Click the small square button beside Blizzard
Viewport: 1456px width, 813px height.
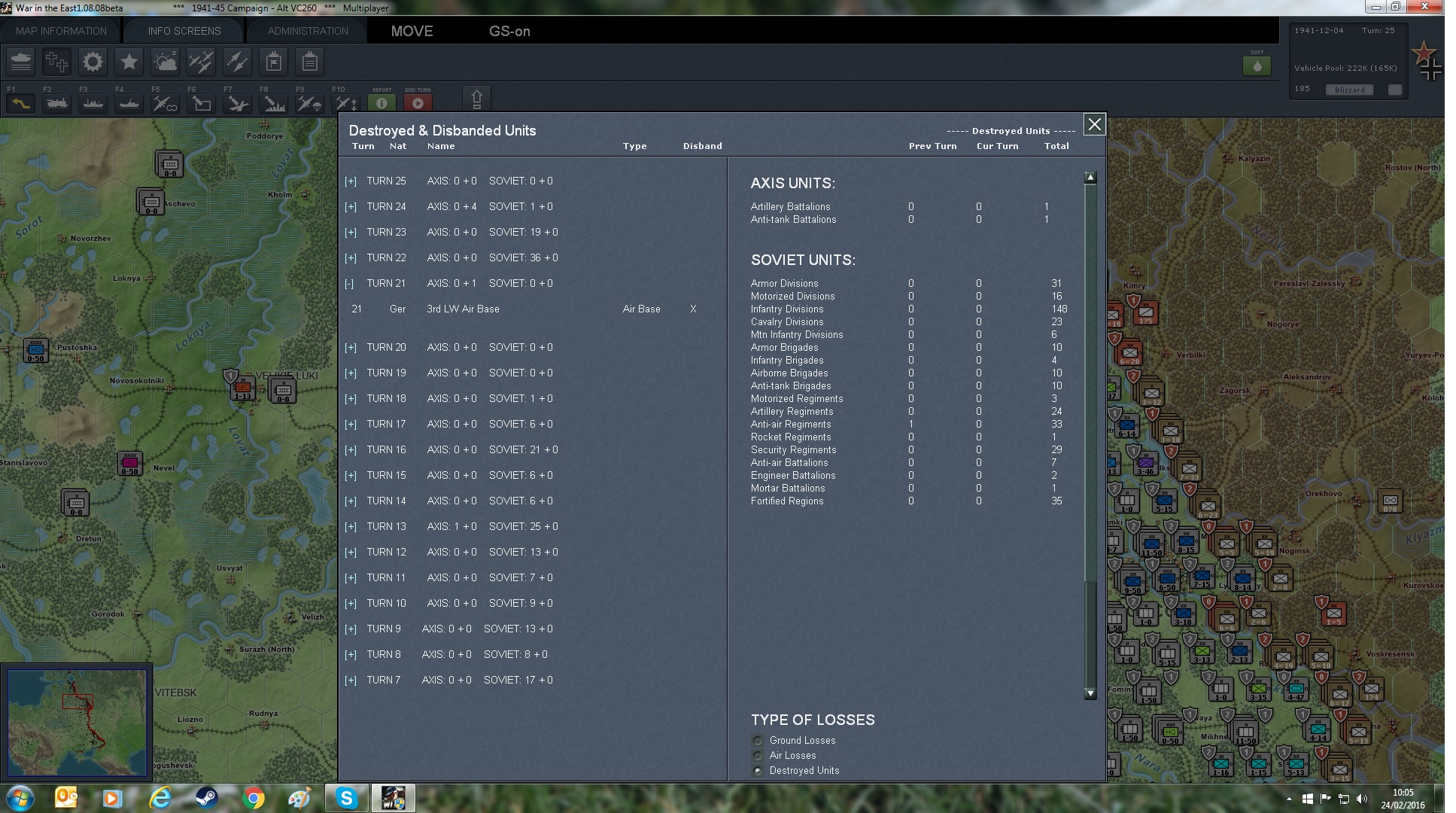coord(1395,90)
